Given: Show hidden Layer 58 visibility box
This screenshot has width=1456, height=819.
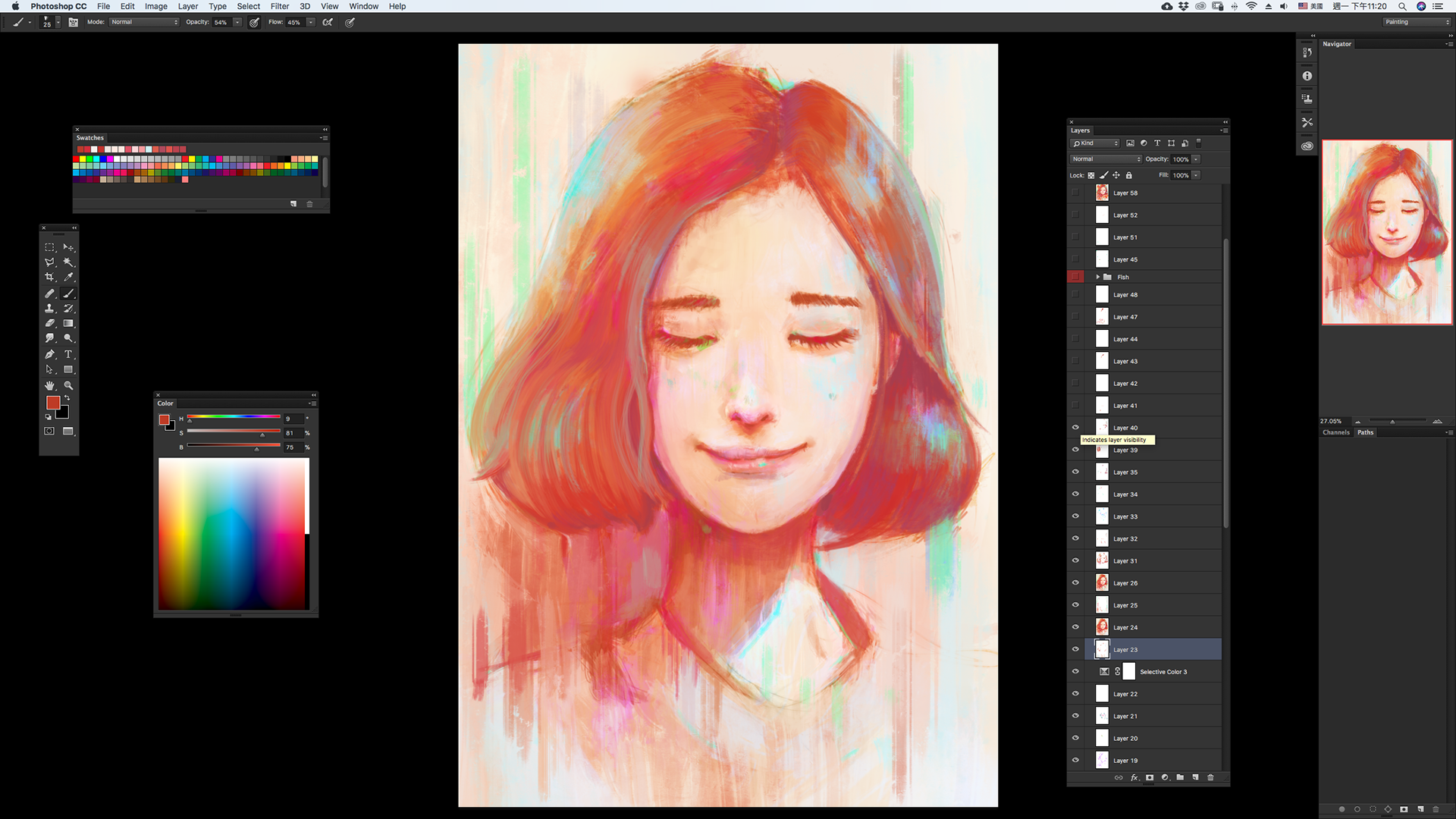Looking at the screenshot, I should click(x=1075, y=193).
